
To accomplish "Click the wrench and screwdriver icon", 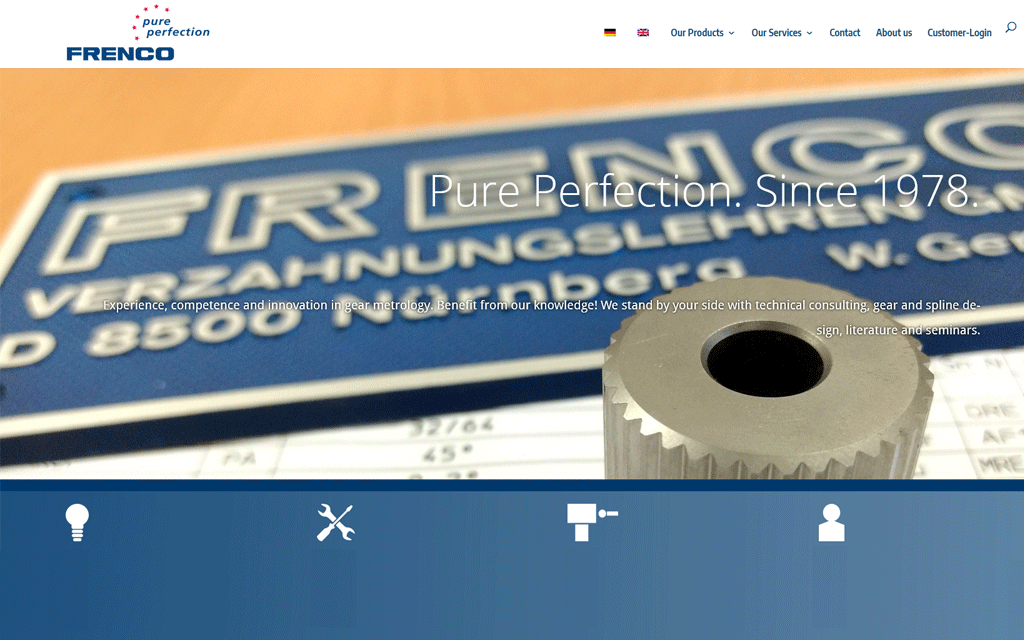I will (x=336, y=522).
